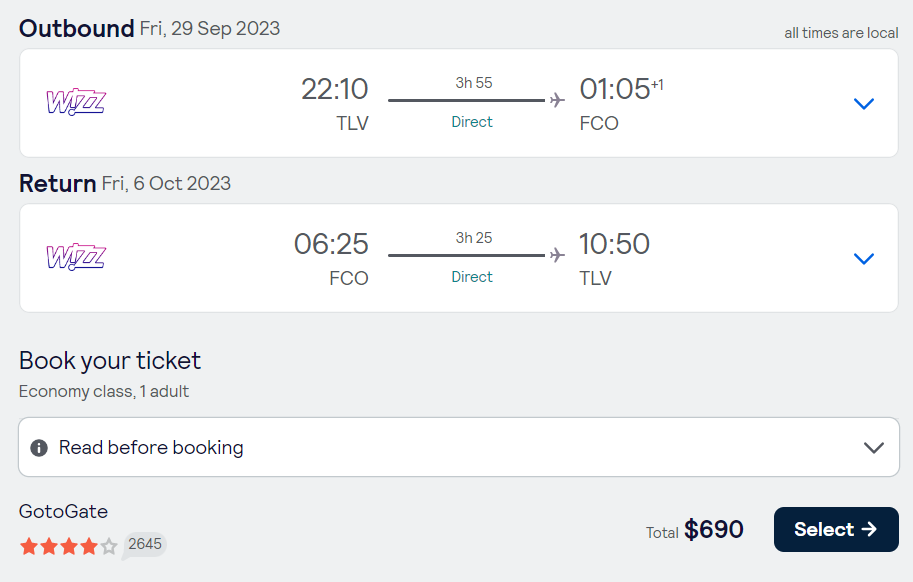Viewport: 913px width, 582px height.
Task: Click the outbound 22:10 departure time
Action: 334,89
